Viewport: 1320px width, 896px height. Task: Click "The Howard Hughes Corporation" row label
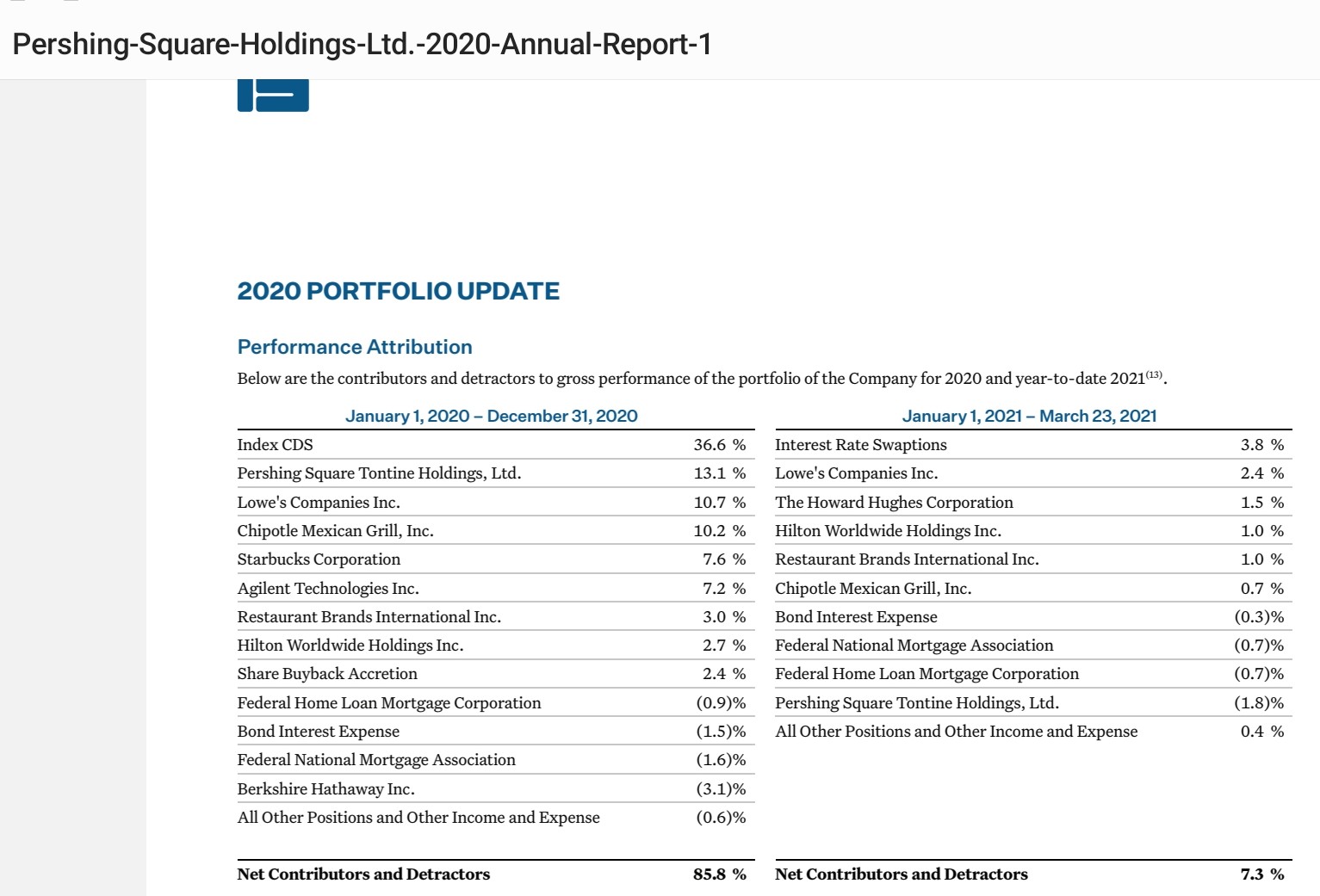click(894, 502)
